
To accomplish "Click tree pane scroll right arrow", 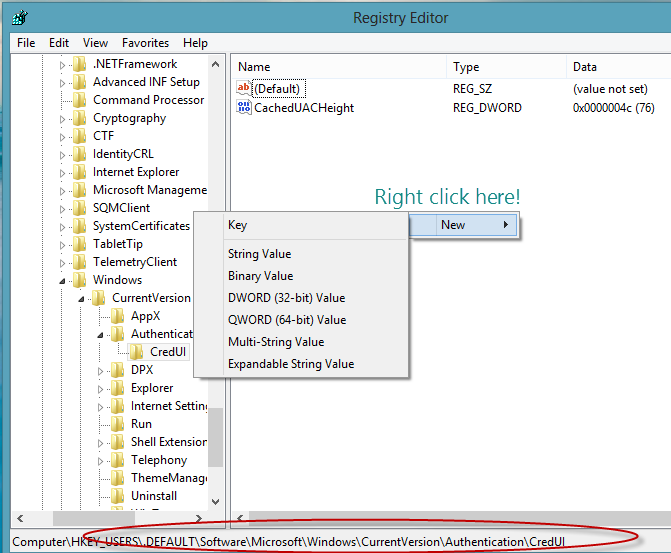I will click(x=199, y=518).
